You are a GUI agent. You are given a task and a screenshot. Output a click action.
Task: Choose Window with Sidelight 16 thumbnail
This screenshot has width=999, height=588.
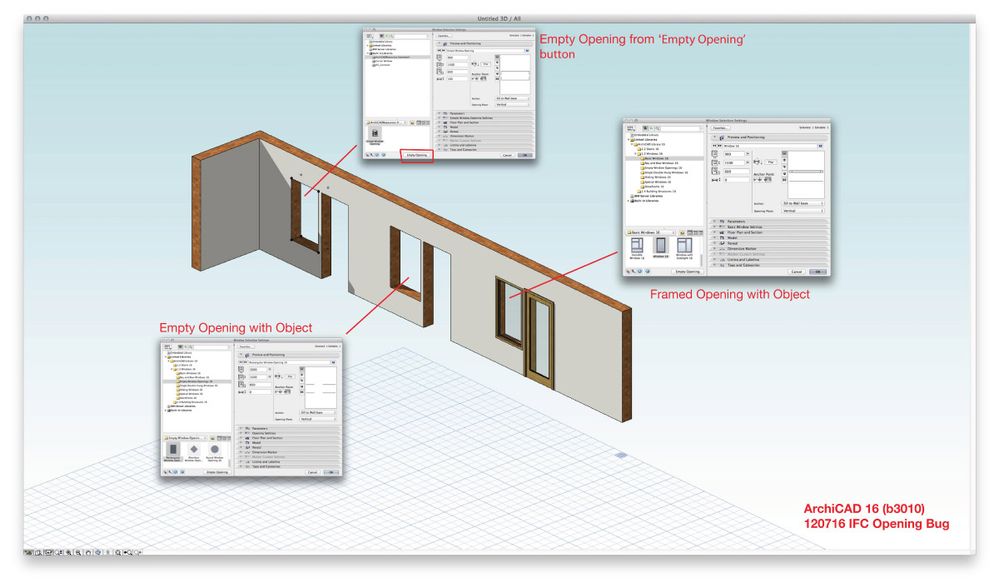pos(684,247)
